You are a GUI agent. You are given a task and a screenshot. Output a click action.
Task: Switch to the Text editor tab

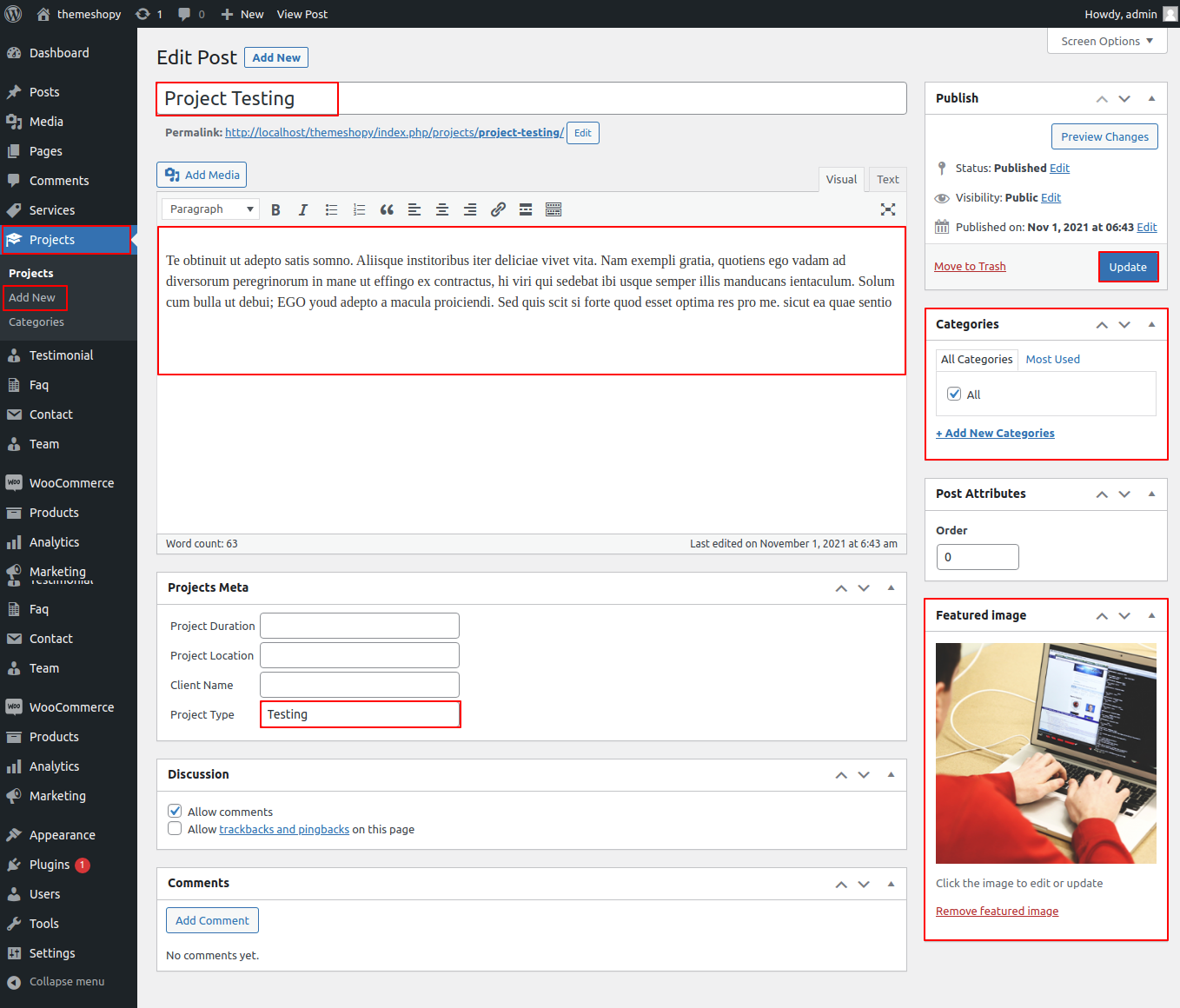point(887,179)
